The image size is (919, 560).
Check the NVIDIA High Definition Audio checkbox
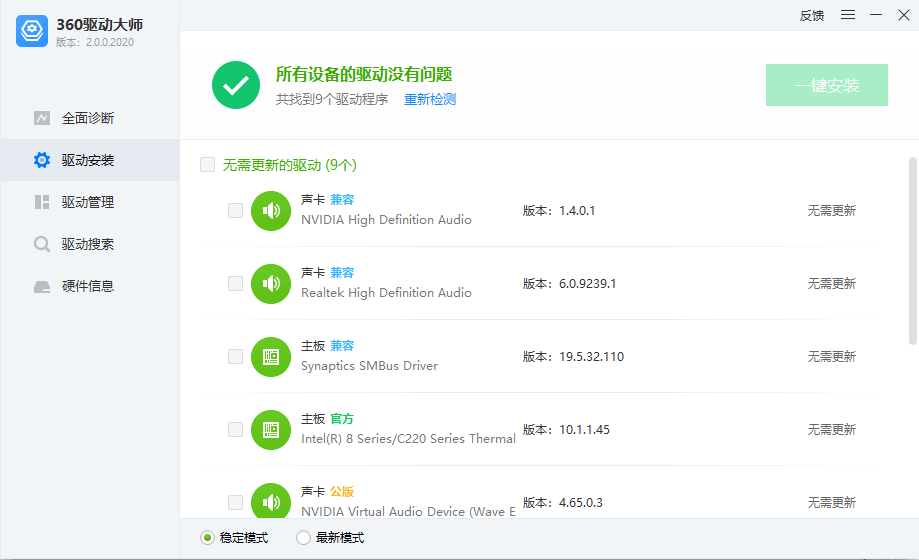coord(235,211)
